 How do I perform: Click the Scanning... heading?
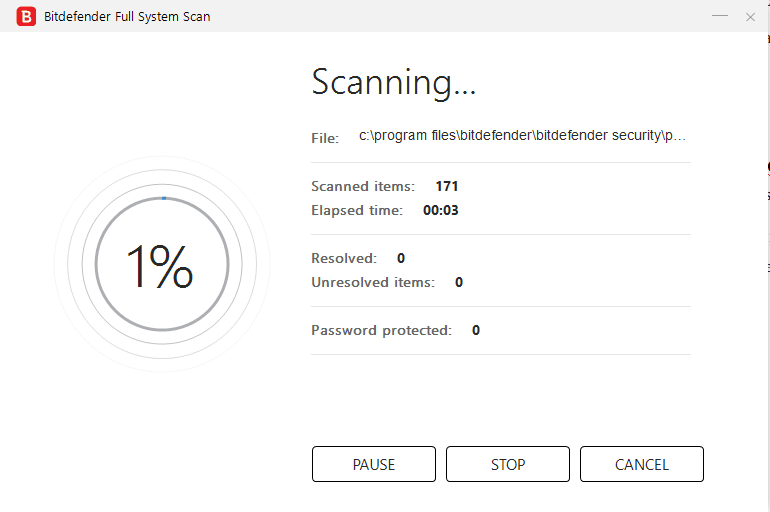[394, 82]
